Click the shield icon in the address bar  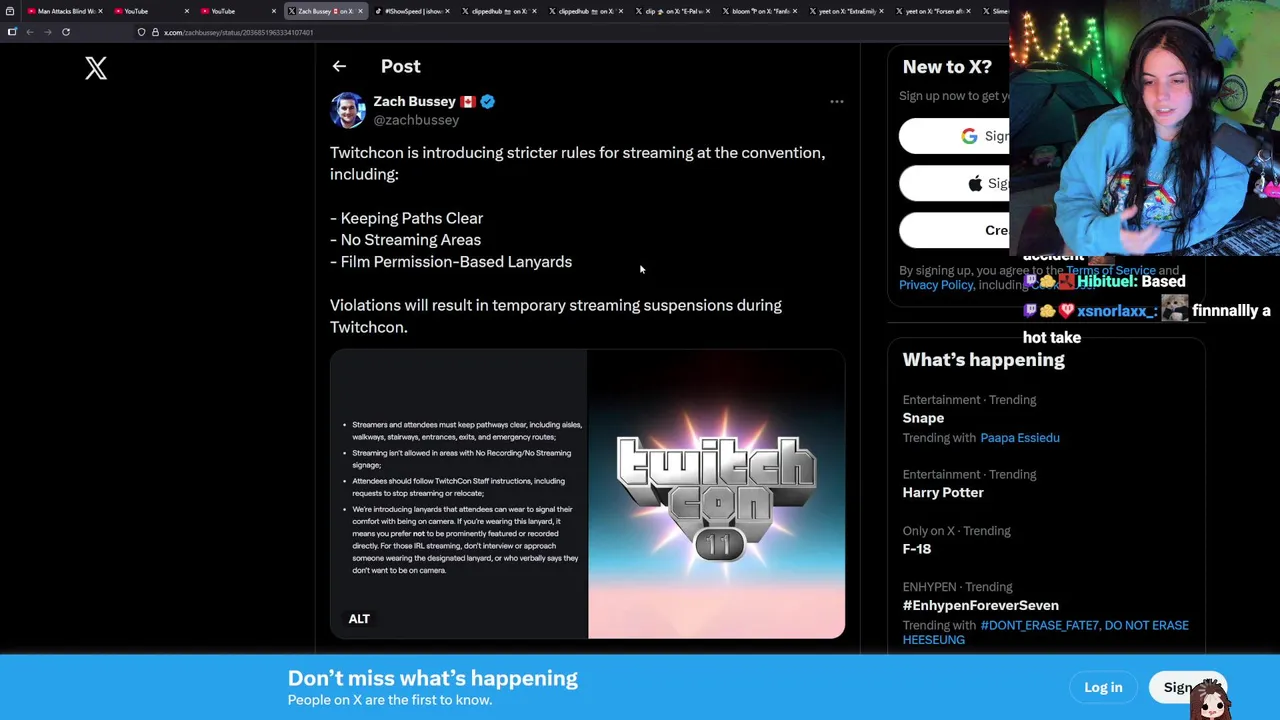click(x=141, y=32)
